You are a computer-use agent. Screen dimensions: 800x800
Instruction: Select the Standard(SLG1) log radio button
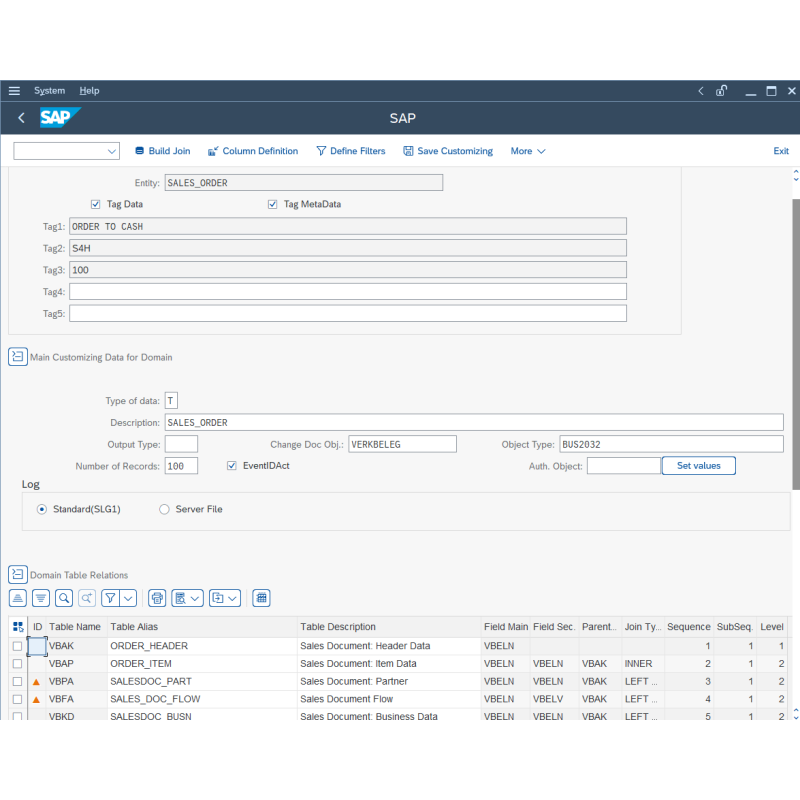(x=42, y=509)
